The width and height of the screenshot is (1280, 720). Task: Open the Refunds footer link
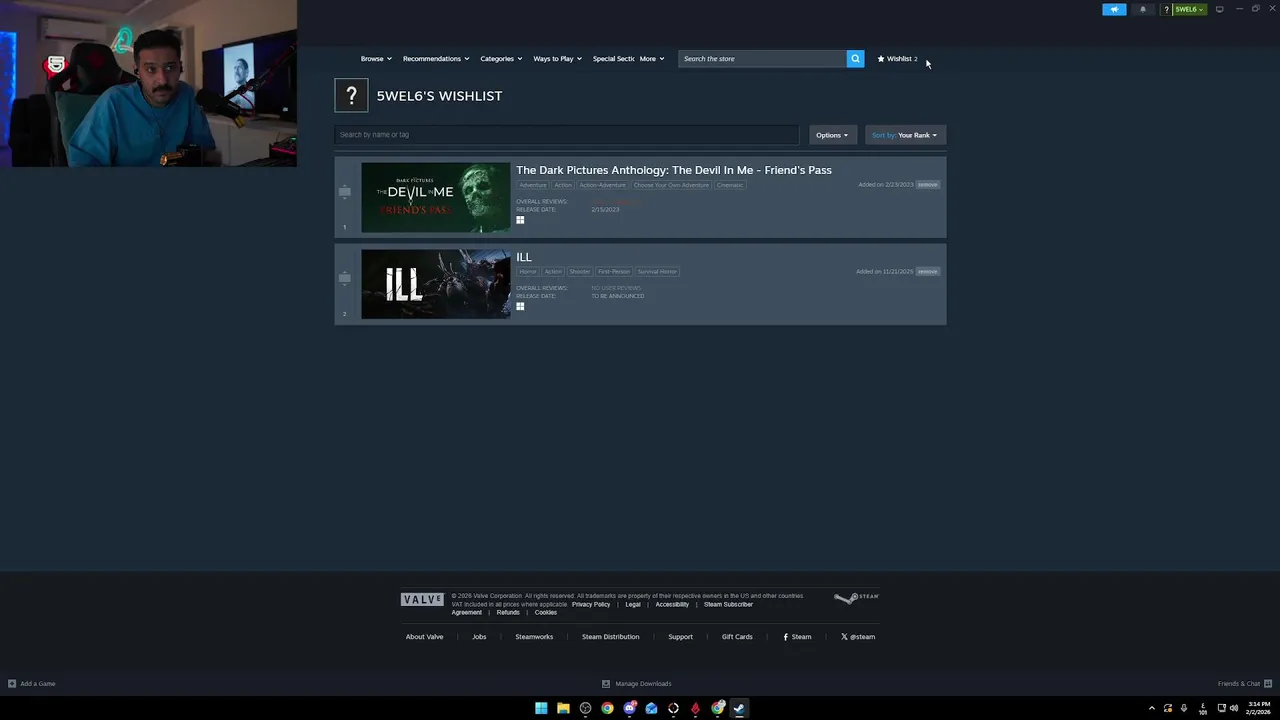pyautogui.click(x=508, y=612)
